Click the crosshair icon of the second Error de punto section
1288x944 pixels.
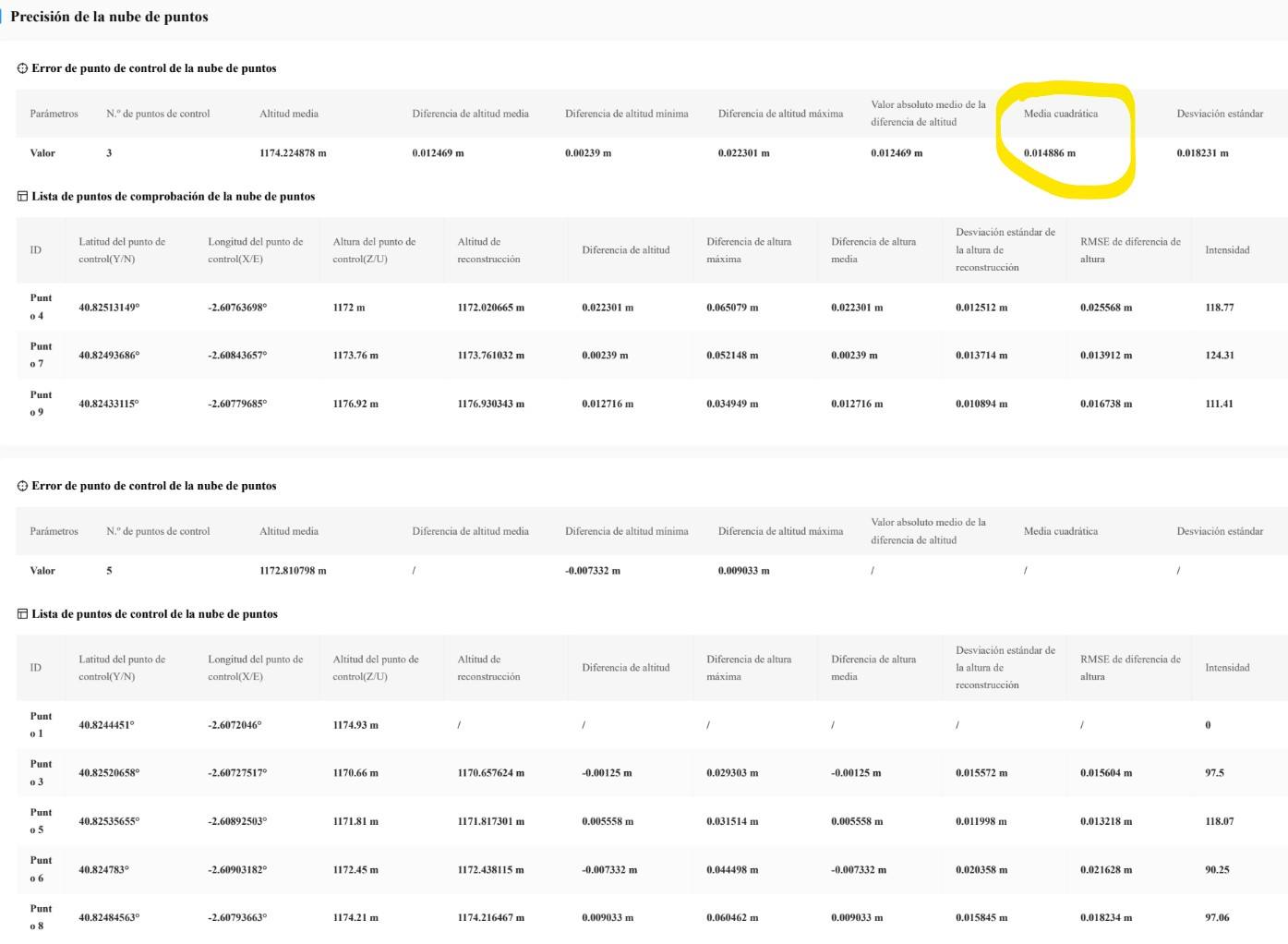[x=23, y=486]
